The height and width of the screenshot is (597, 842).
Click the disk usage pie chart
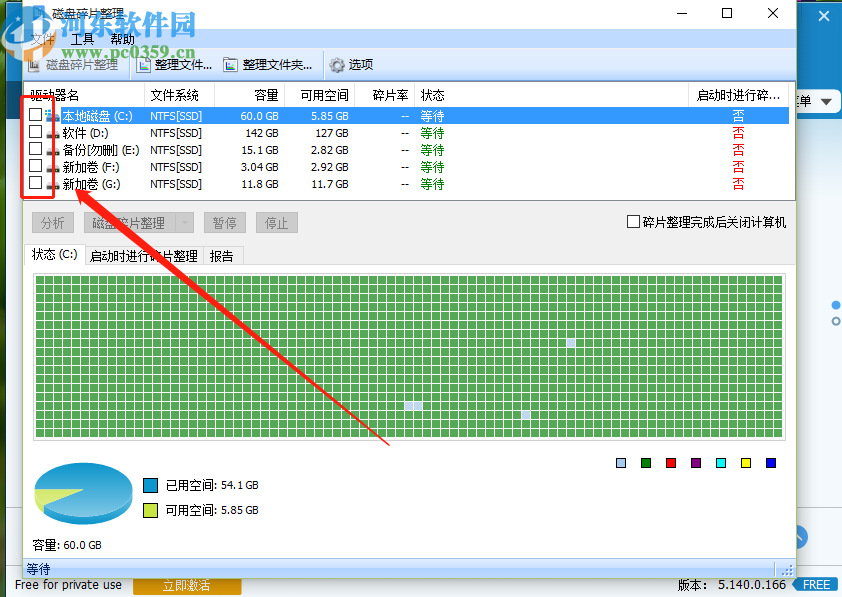pos(83,493)
